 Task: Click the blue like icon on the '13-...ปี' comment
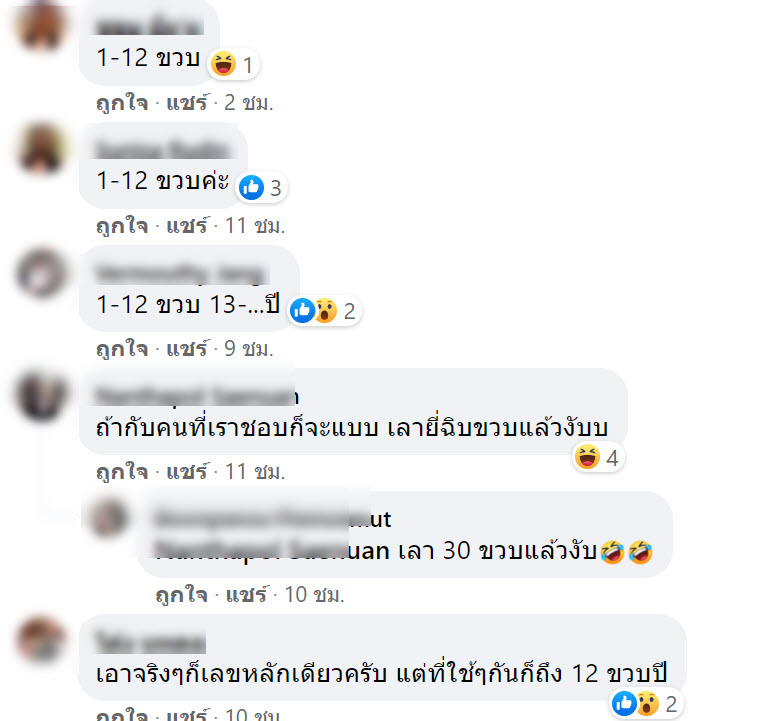(x=302, y=311)
